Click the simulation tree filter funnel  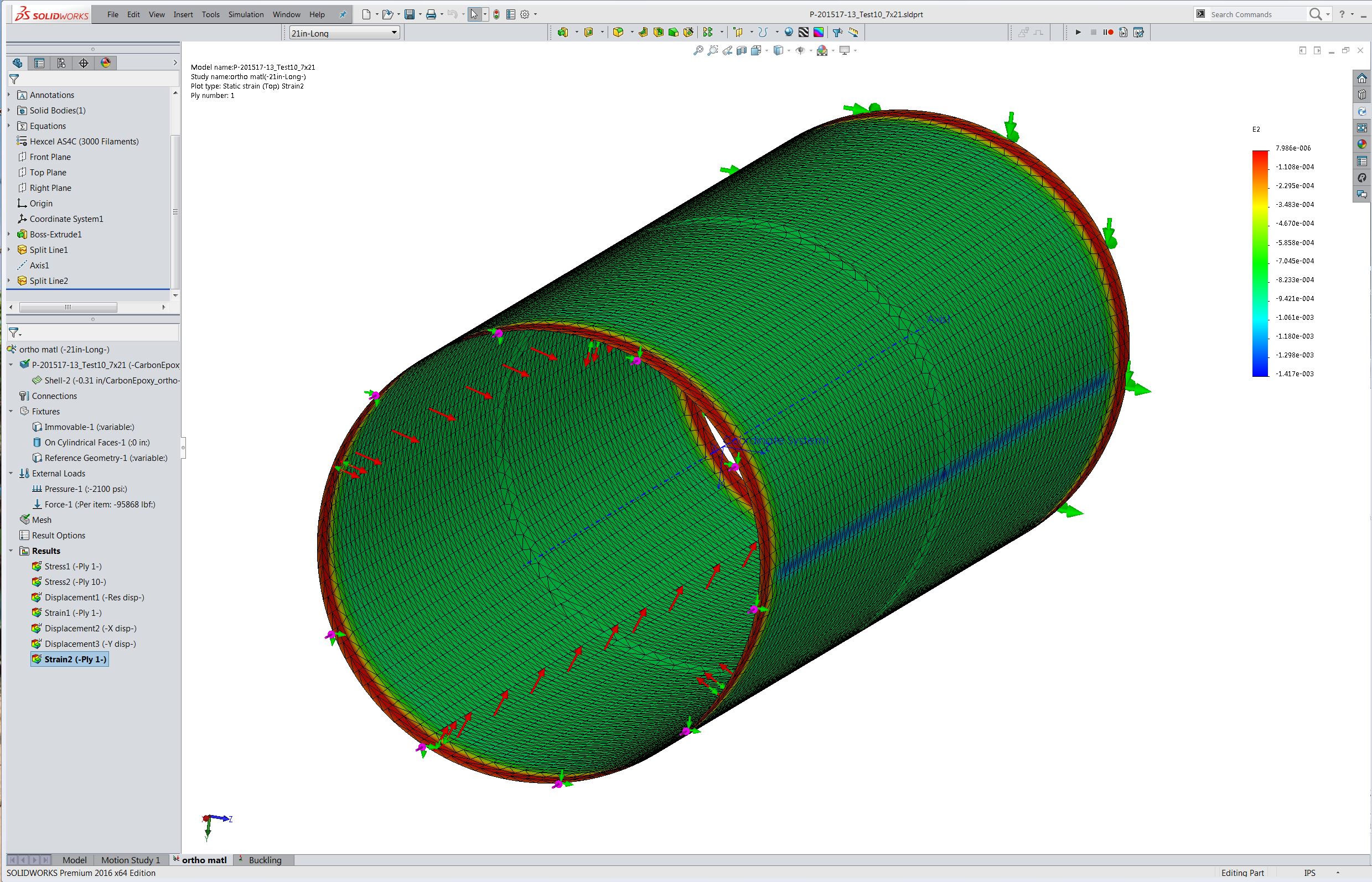[14, 333]
